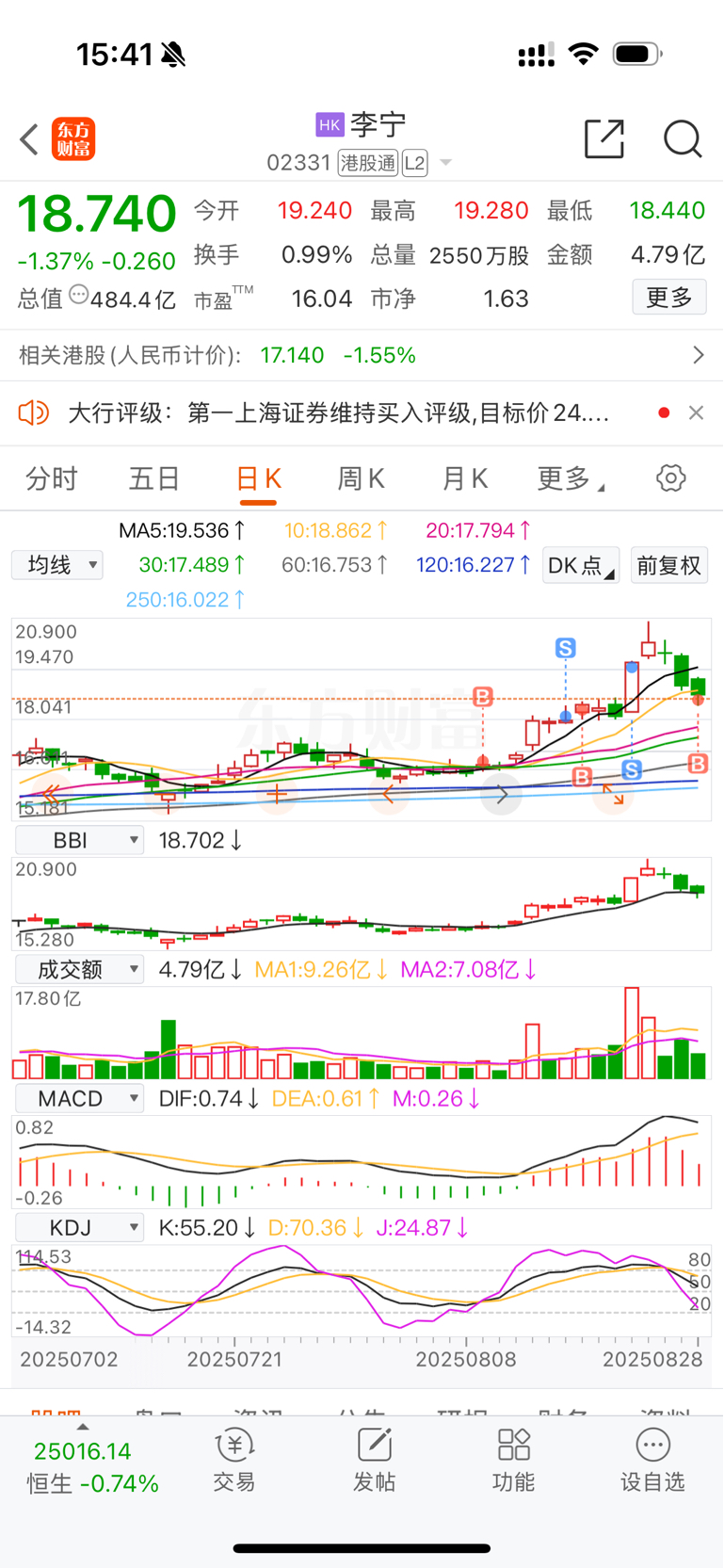Open 功能 from the bottom bar

pyautogui.click(x=514, y=1461)
